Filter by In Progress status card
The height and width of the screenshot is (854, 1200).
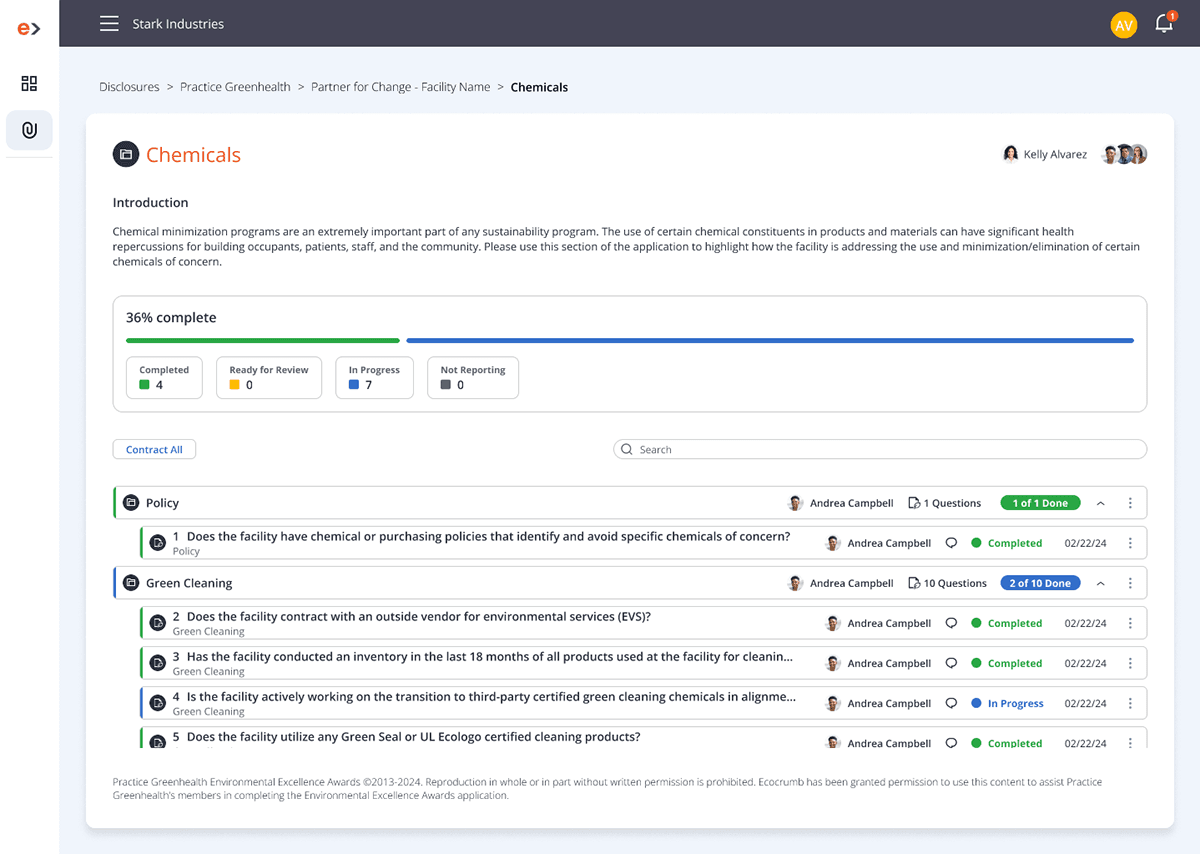tap(374, 377)
